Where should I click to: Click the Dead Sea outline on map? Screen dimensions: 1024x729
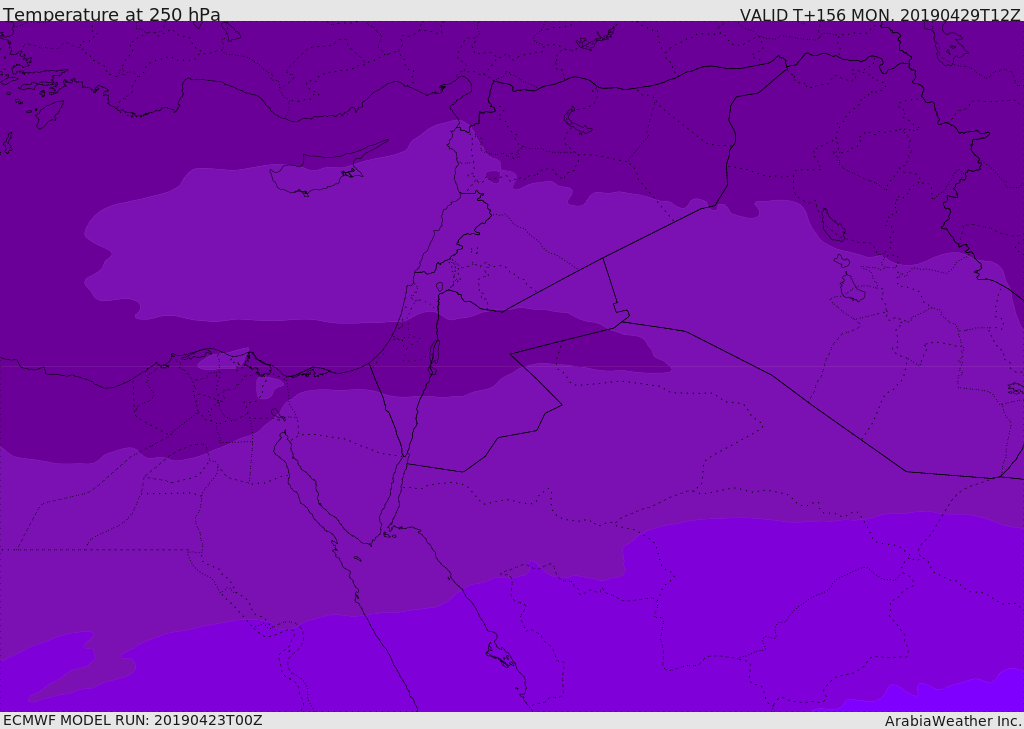434,353
